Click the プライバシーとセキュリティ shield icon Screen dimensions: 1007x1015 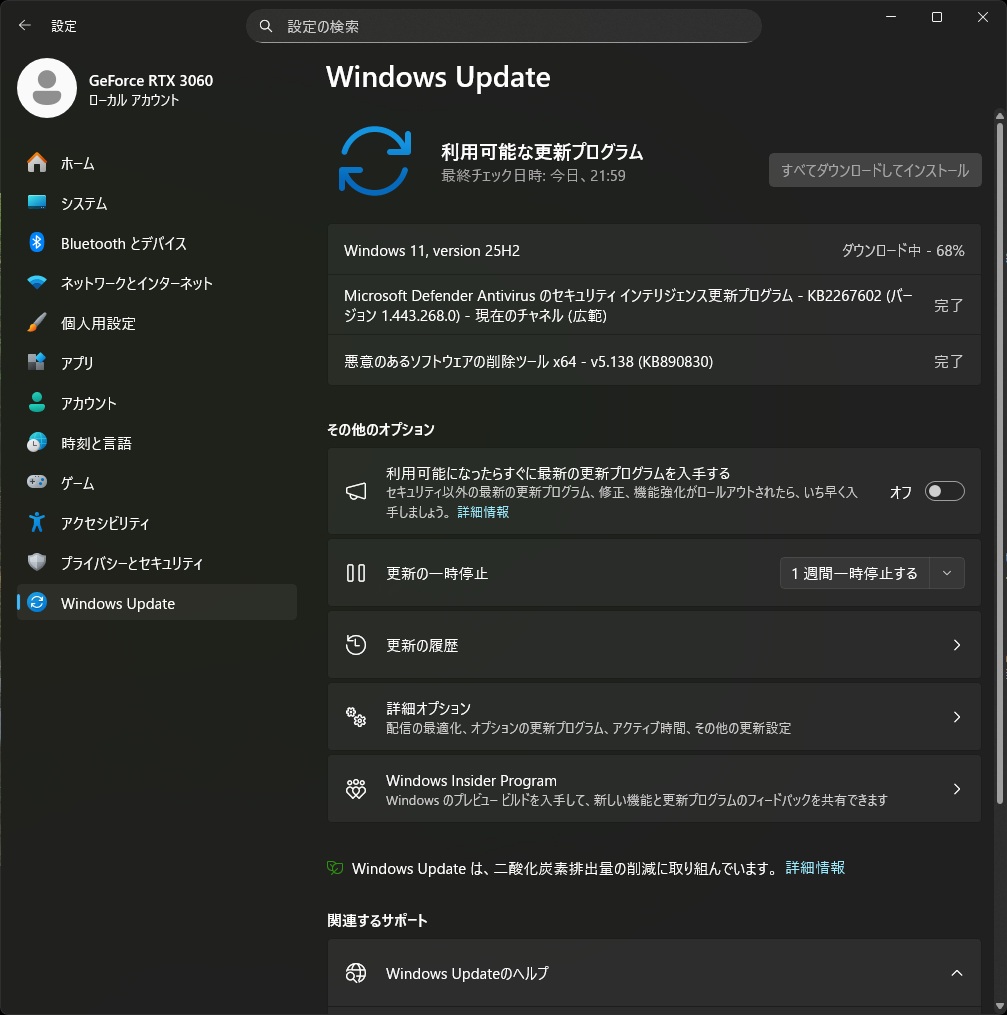point(37,562)
